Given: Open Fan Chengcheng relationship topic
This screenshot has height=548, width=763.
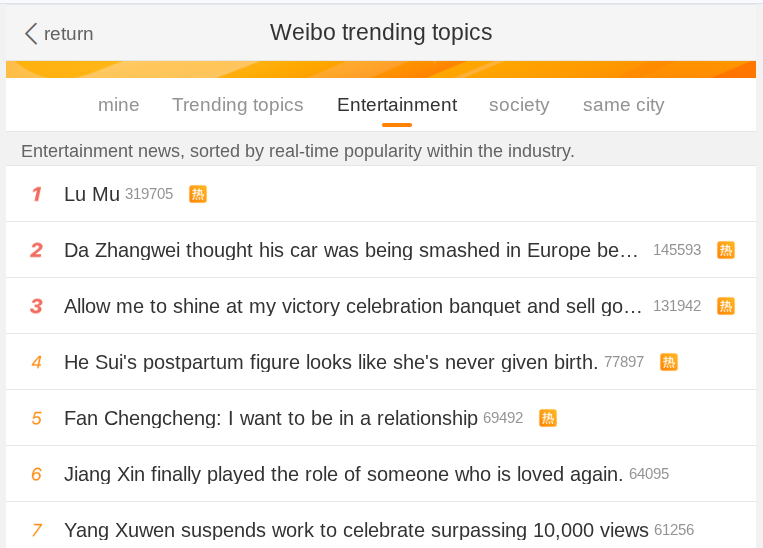Looking at the screenshot, I should 271,418.
